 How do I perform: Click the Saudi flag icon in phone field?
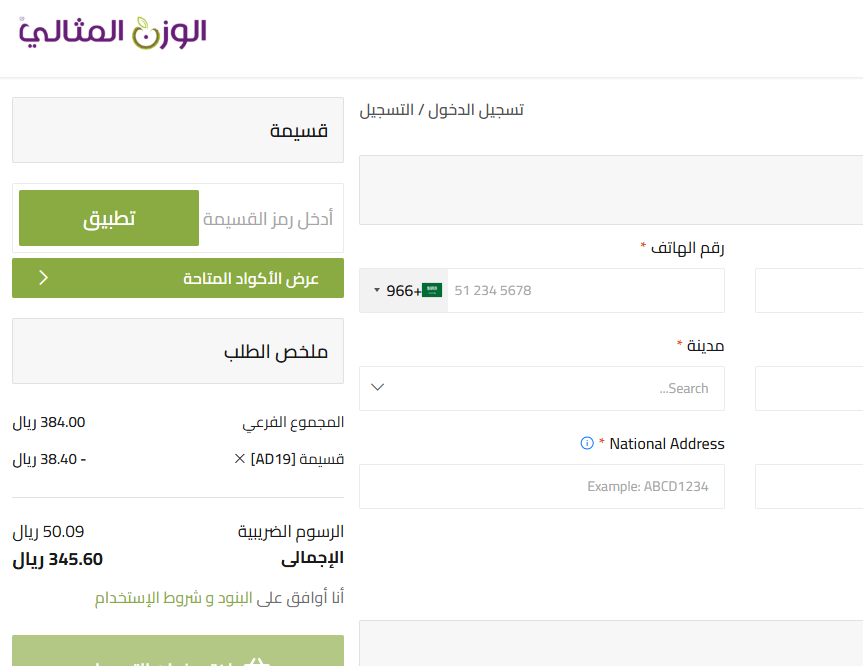(x=431, y=288)
